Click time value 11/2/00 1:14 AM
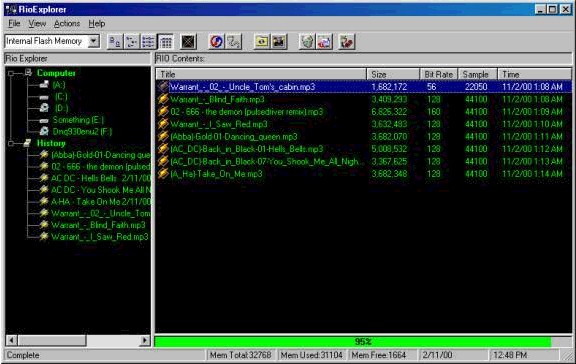This screenshot has height=364, width=576. [x=532, y=174]
